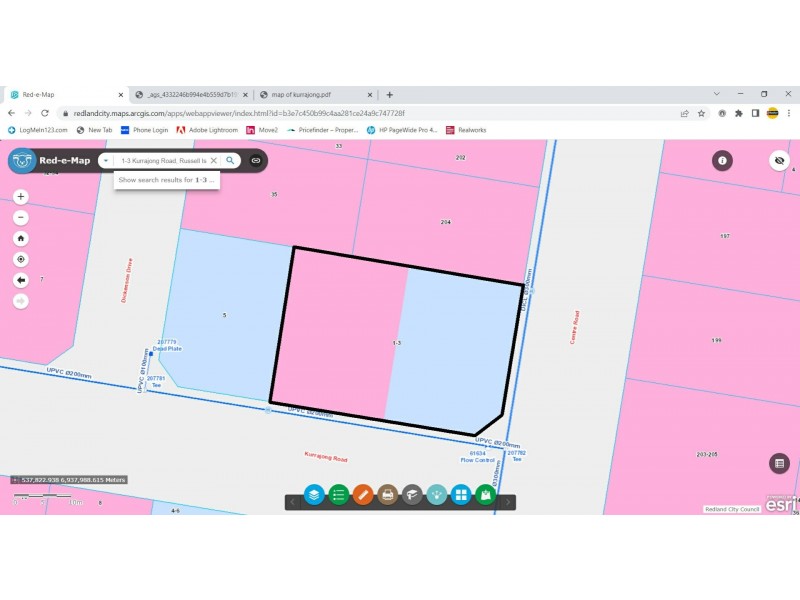Switch to the map of kurrajong.pdf tab
The height and width of the screenshot is (600, 800).
(312, 95)
